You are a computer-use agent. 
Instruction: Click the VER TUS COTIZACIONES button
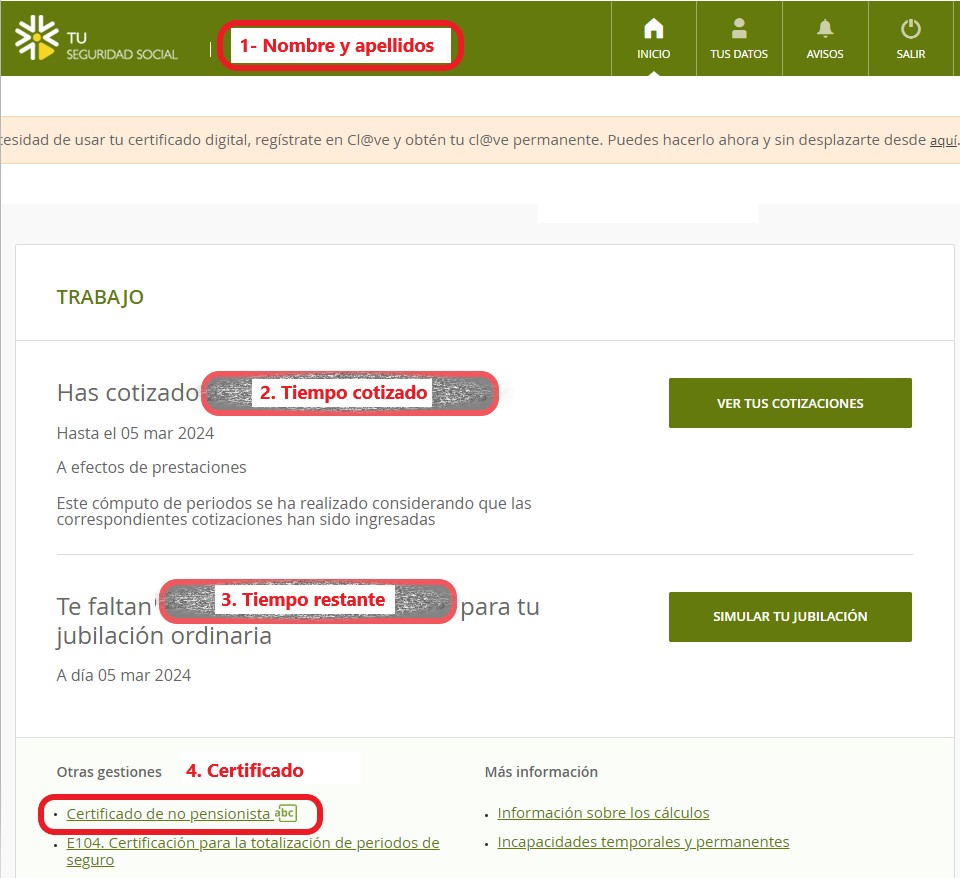click(x=790, y=403)
